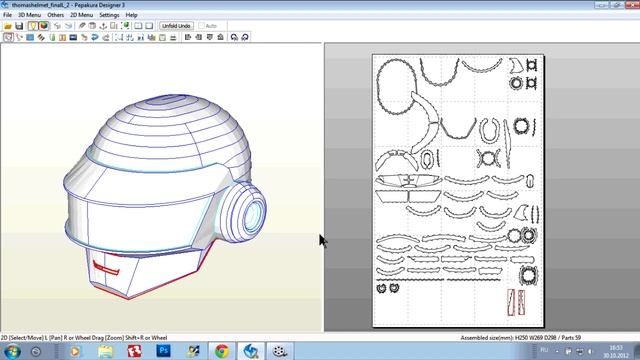
Task: Open the Help menu
Action: point(131,15)
